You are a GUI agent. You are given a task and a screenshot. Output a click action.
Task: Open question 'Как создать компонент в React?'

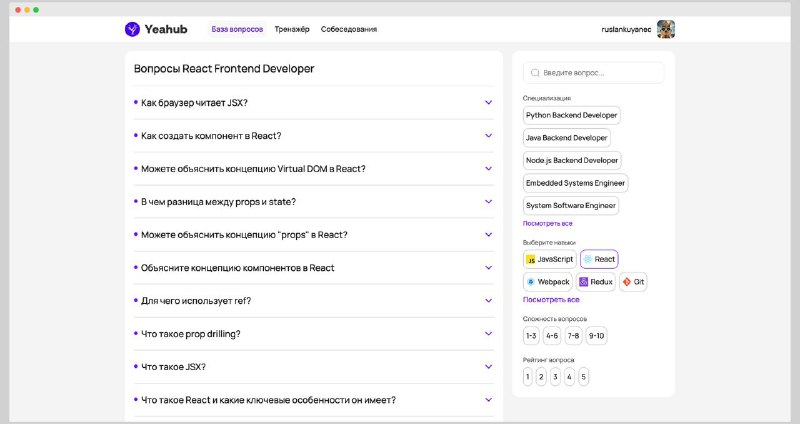click(211, 136)
